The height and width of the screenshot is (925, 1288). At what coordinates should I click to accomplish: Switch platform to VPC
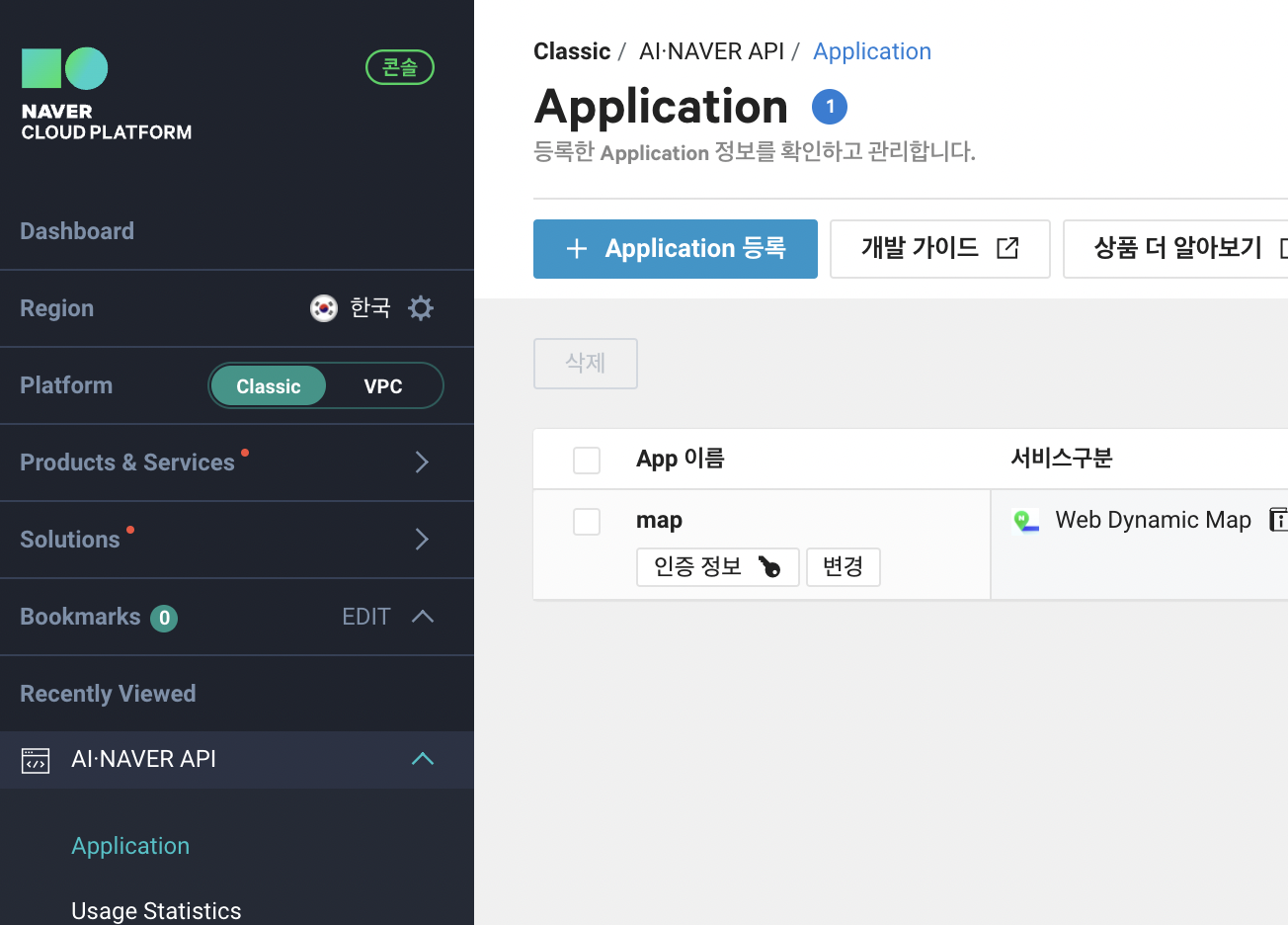coord(383,386)
